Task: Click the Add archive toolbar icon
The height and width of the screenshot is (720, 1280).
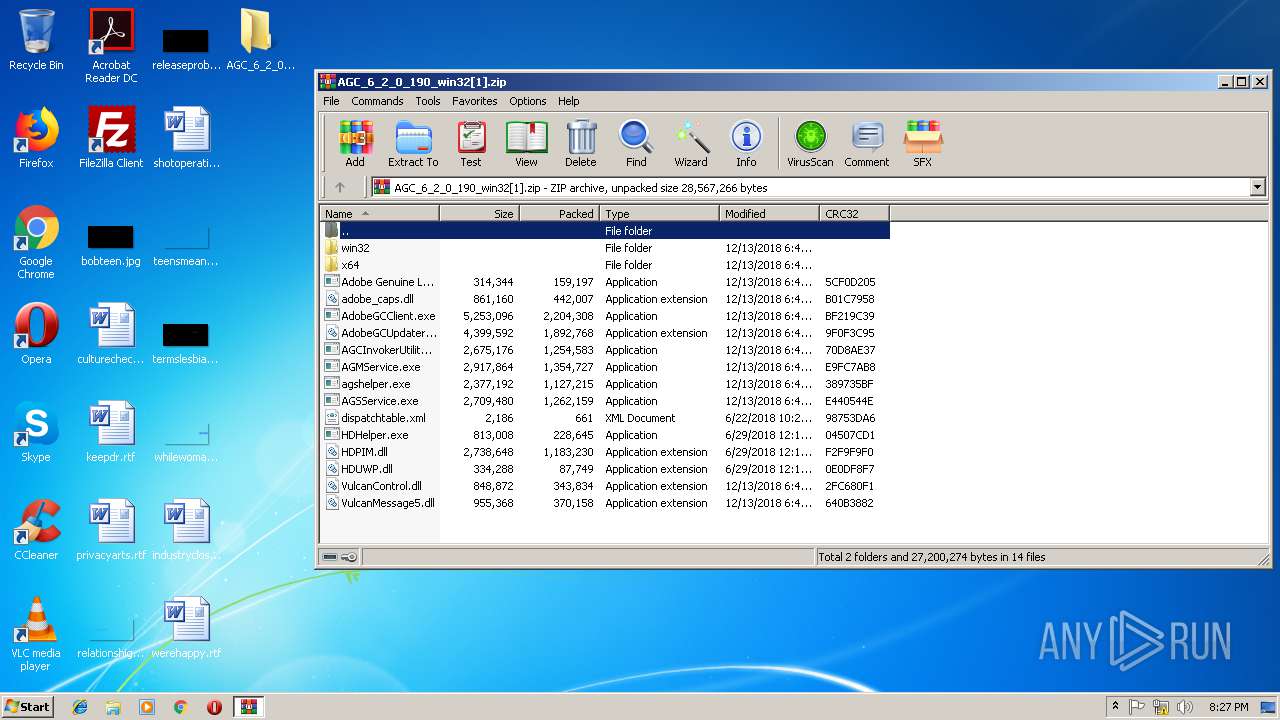Action: point(355,143)
